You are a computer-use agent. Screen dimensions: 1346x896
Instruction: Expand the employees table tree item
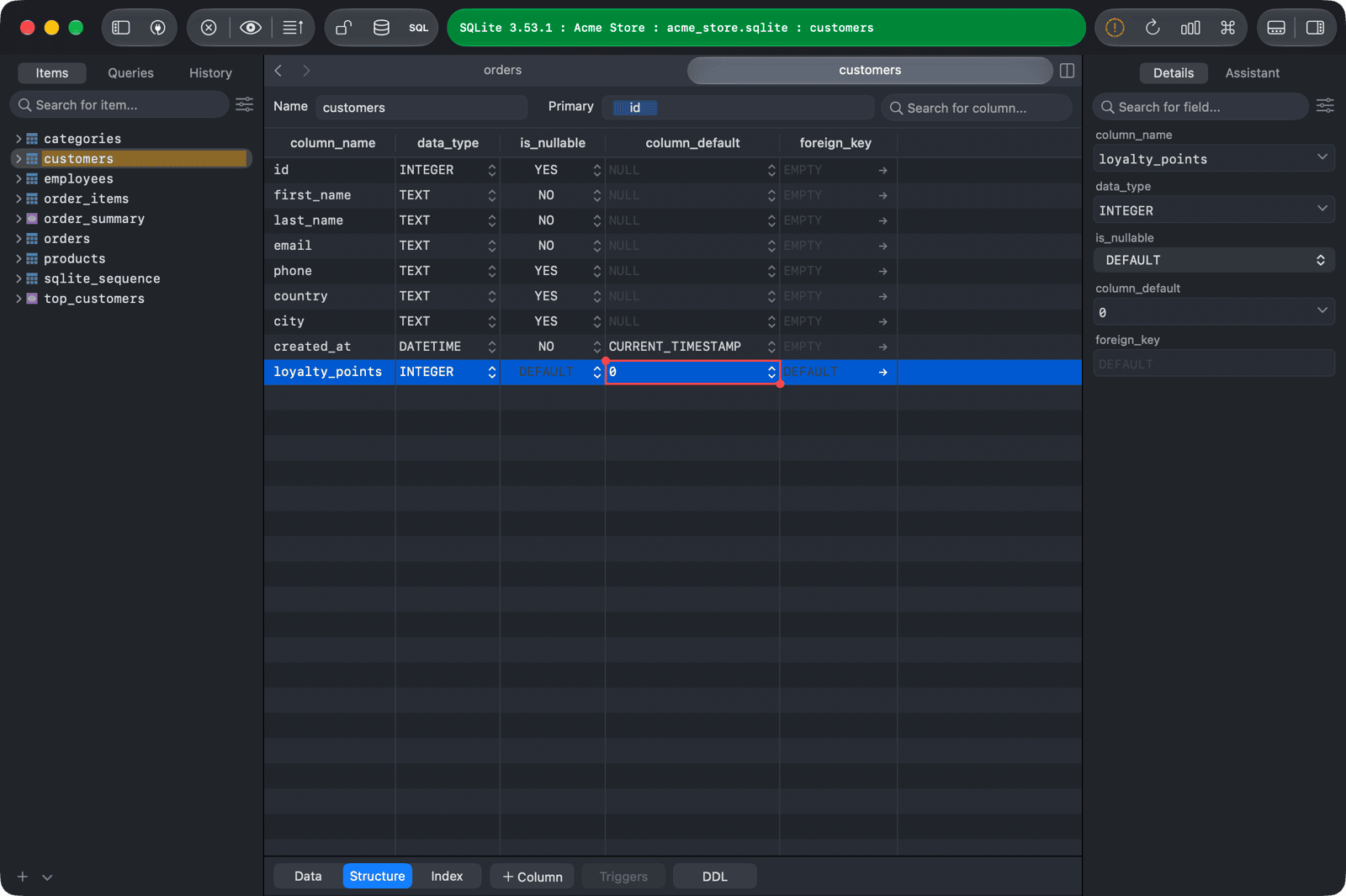[x=19, y=178]
